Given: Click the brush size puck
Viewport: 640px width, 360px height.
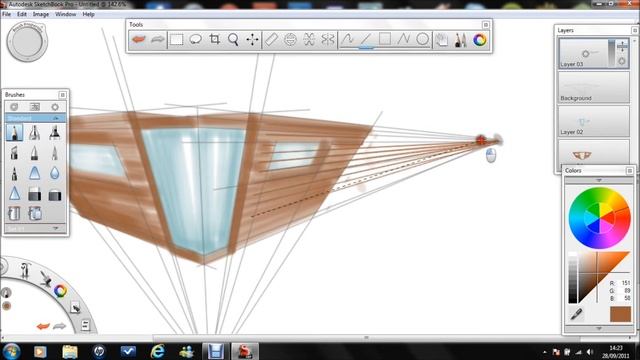Looking at the screenshot, I should tap(27, 42).
